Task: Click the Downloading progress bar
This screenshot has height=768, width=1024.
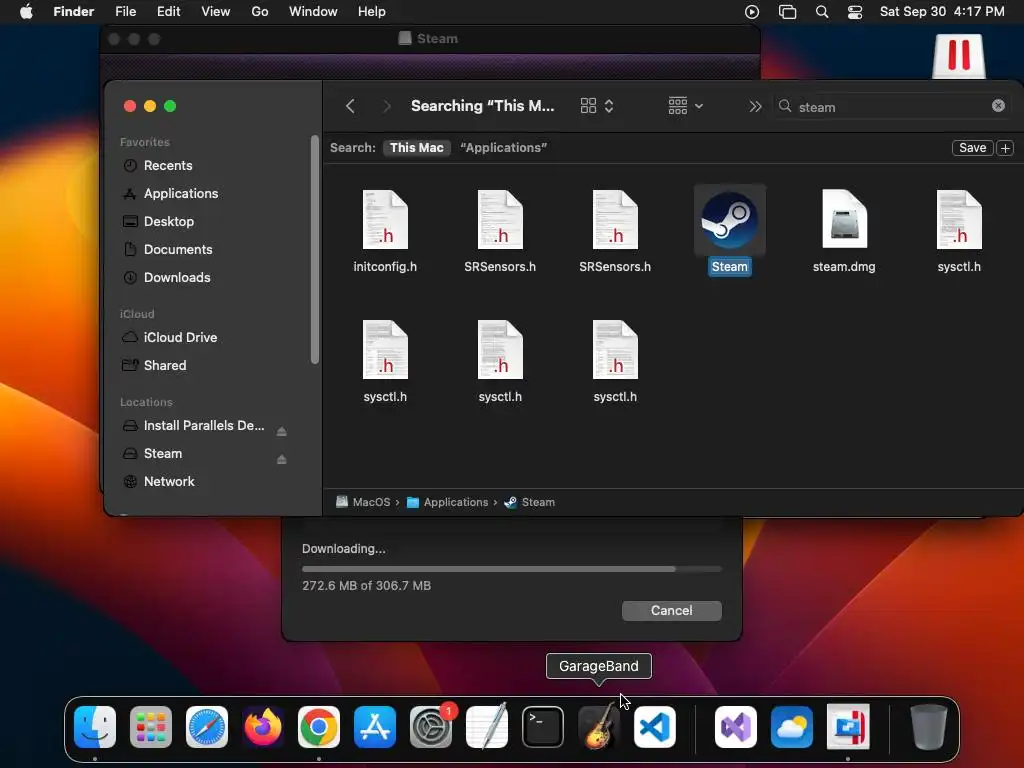Action: click(511, 569)
